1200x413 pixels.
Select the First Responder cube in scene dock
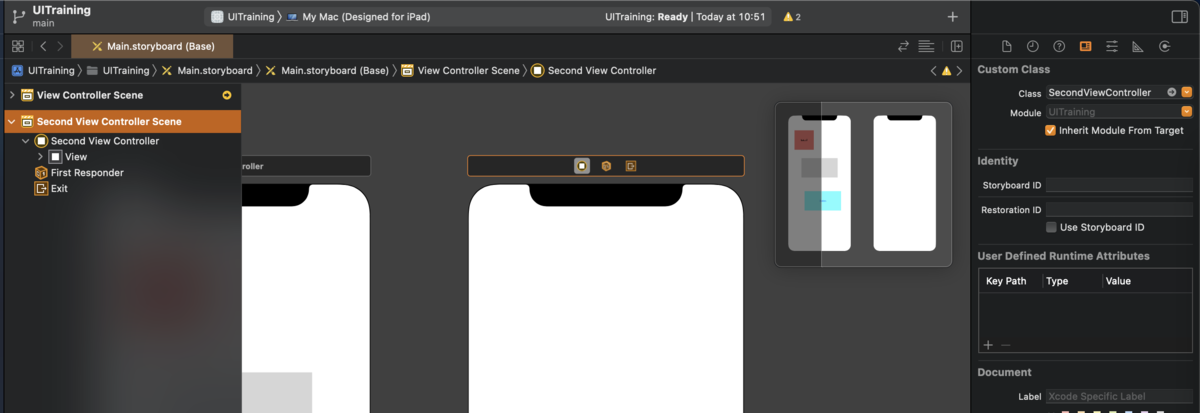pyautogui.click(x=606, y=166)
